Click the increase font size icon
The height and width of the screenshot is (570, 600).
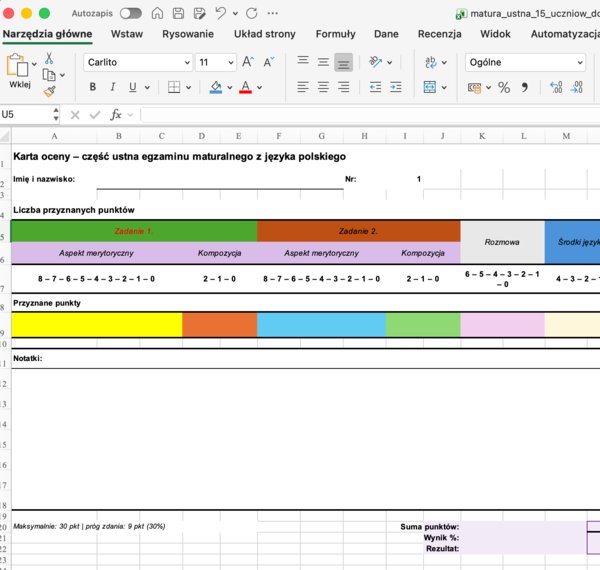click(x=248, y=62)
